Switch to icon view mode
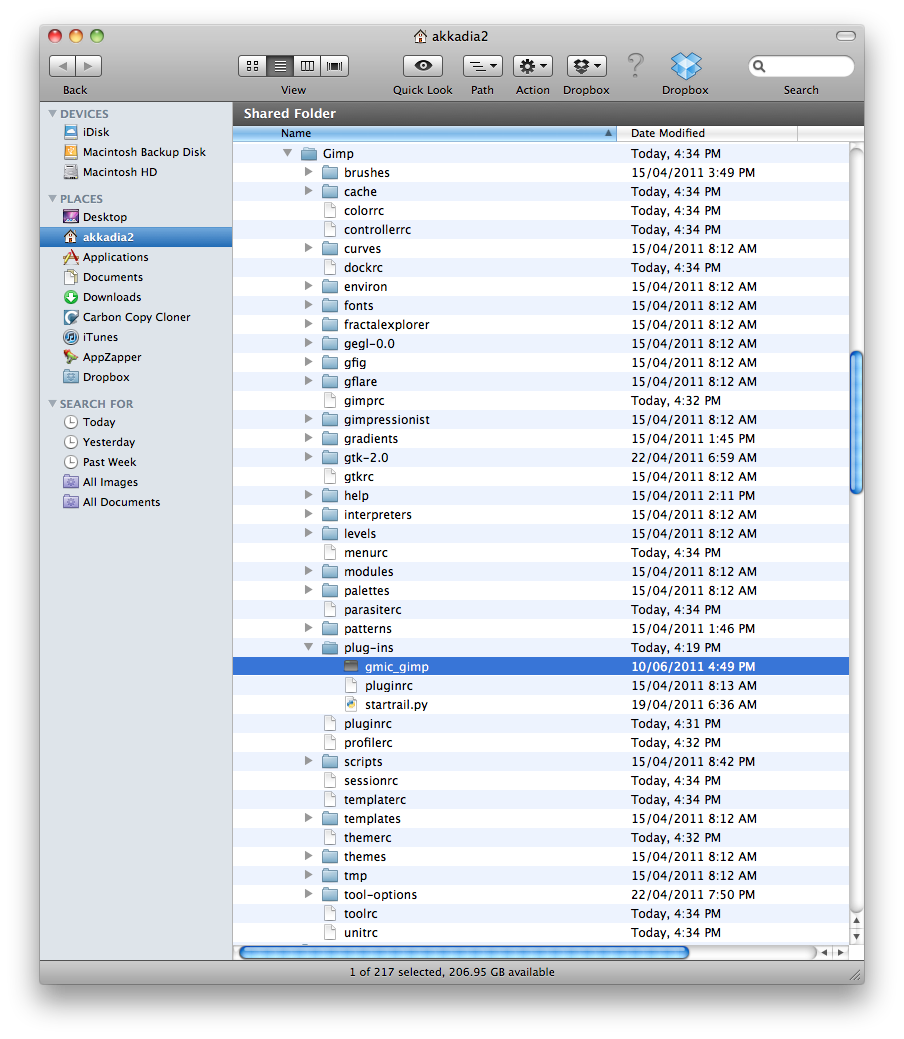Image resolution: width=904 pixels, height=1039 pixels. coord(253,66)
